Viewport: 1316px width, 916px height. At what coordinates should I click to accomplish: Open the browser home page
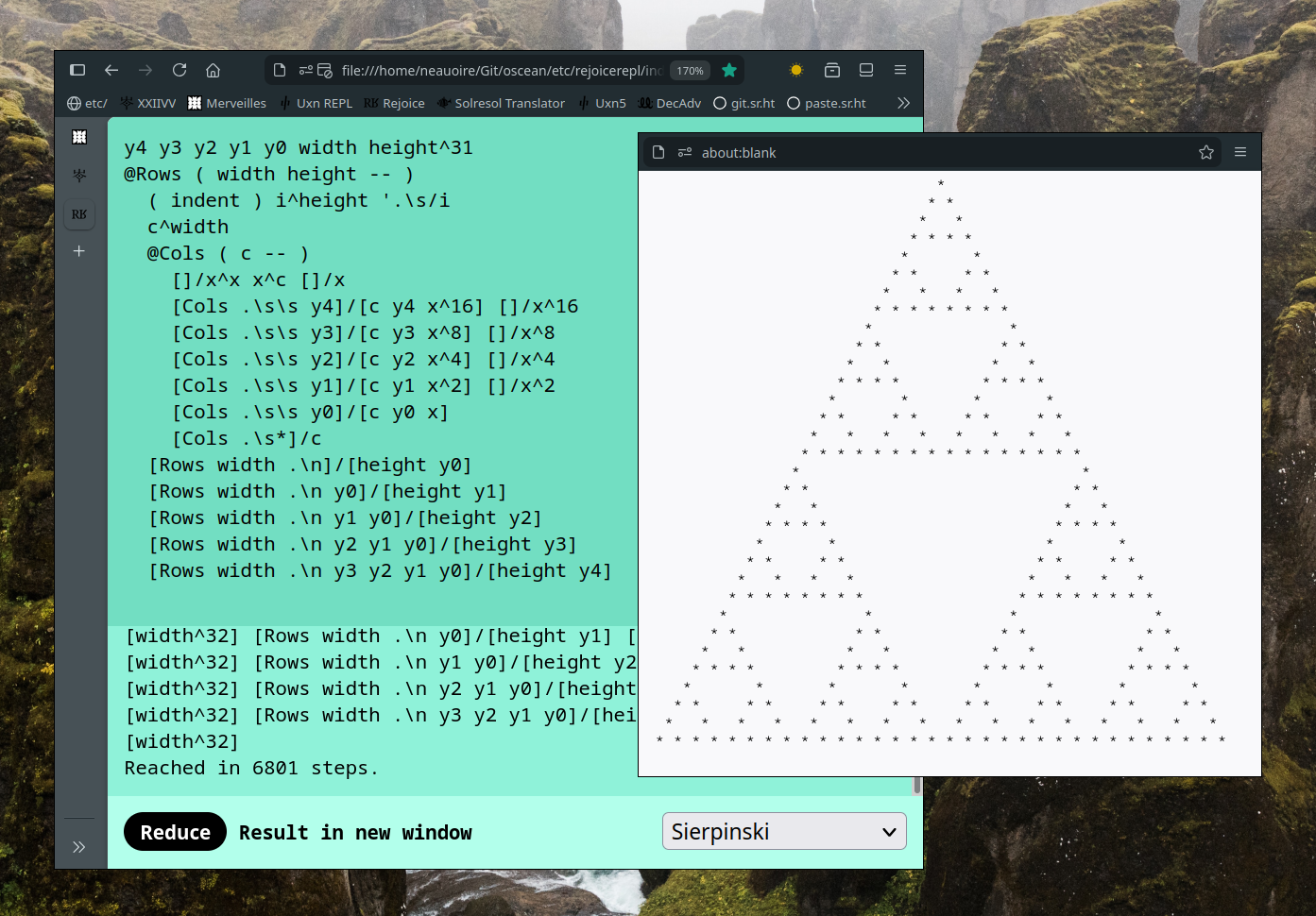tap(214, 70)
